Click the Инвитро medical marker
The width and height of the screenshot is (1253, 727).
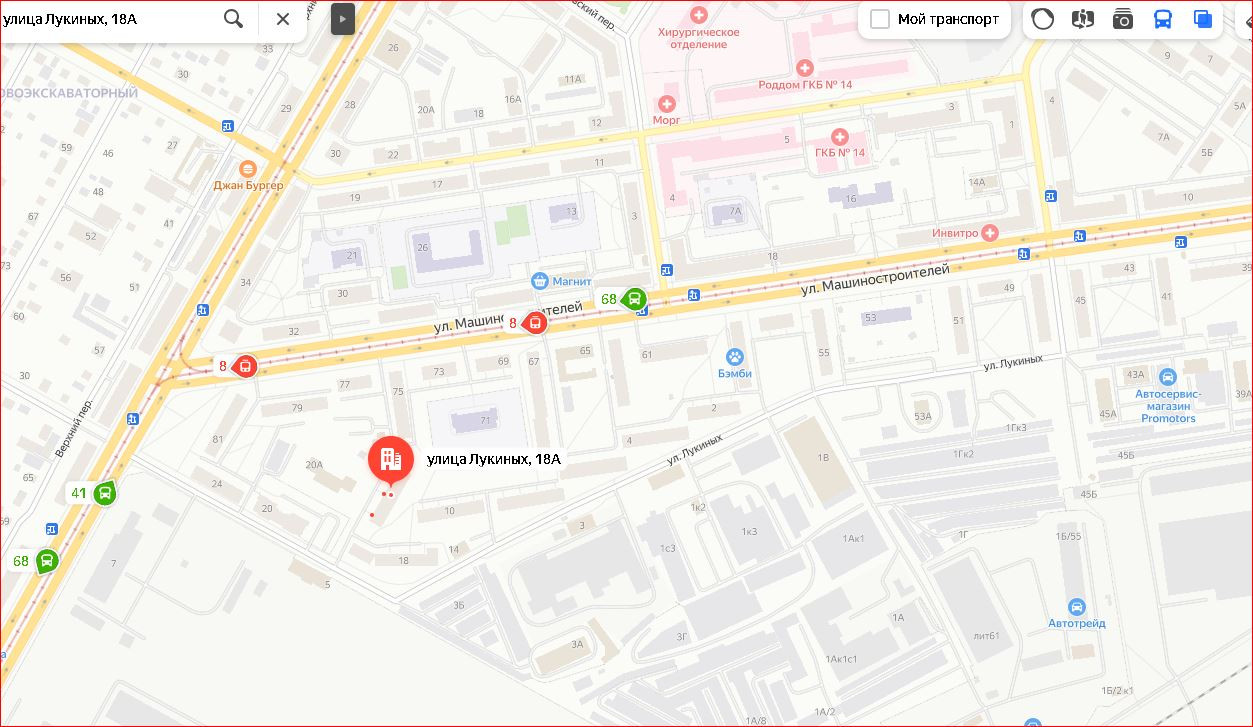[990, 233]
